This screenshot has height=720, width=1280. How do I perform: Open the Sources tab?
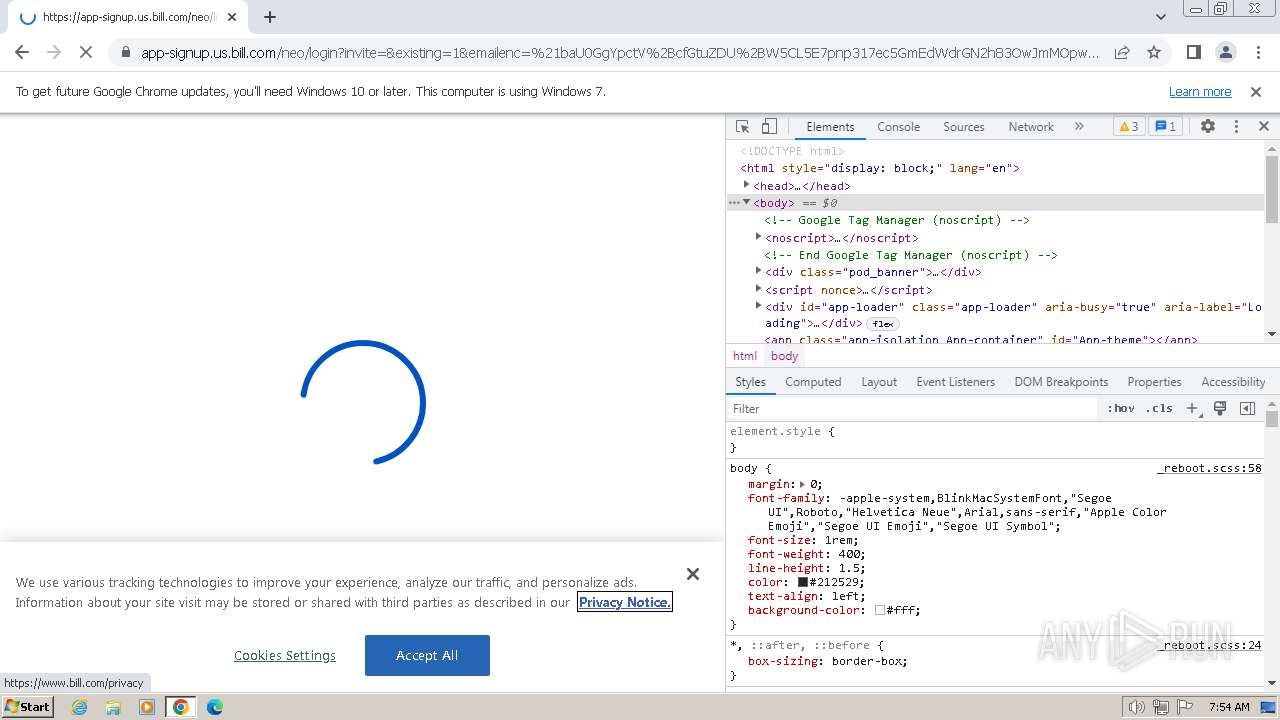[964, 127]
